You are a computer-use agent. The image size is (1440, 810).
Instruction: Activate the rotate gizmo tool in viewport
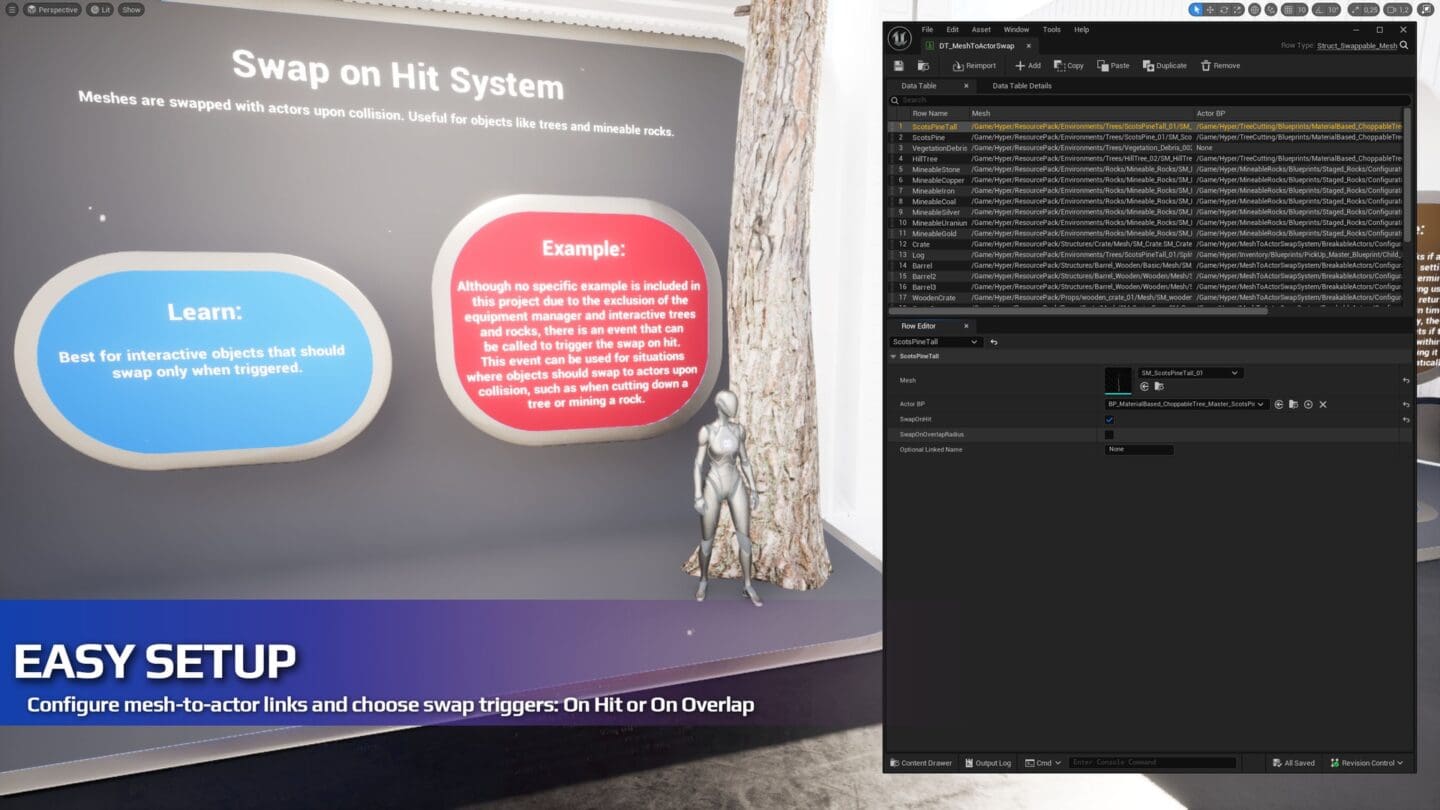[x=1224, y=9]
